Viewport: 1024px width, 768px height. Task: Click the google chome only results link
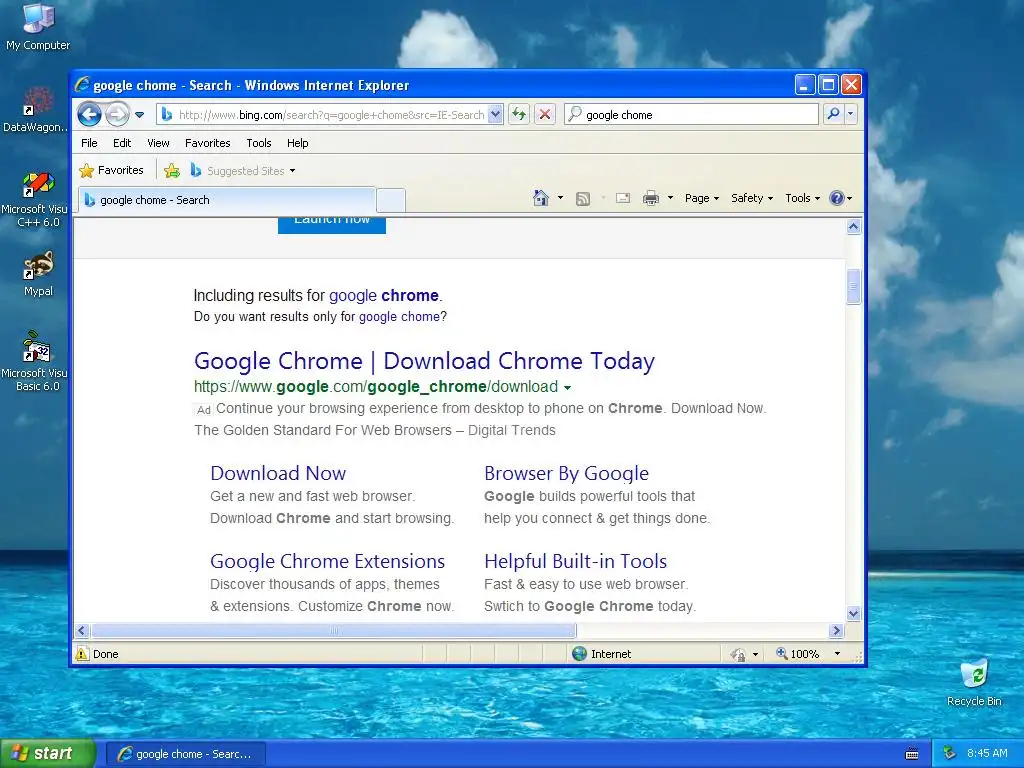(399, 317)
